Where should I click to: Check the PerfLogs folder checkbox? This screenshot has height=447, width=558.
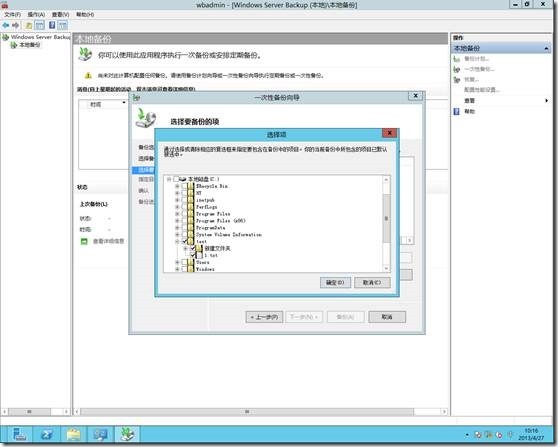(184, 207)
